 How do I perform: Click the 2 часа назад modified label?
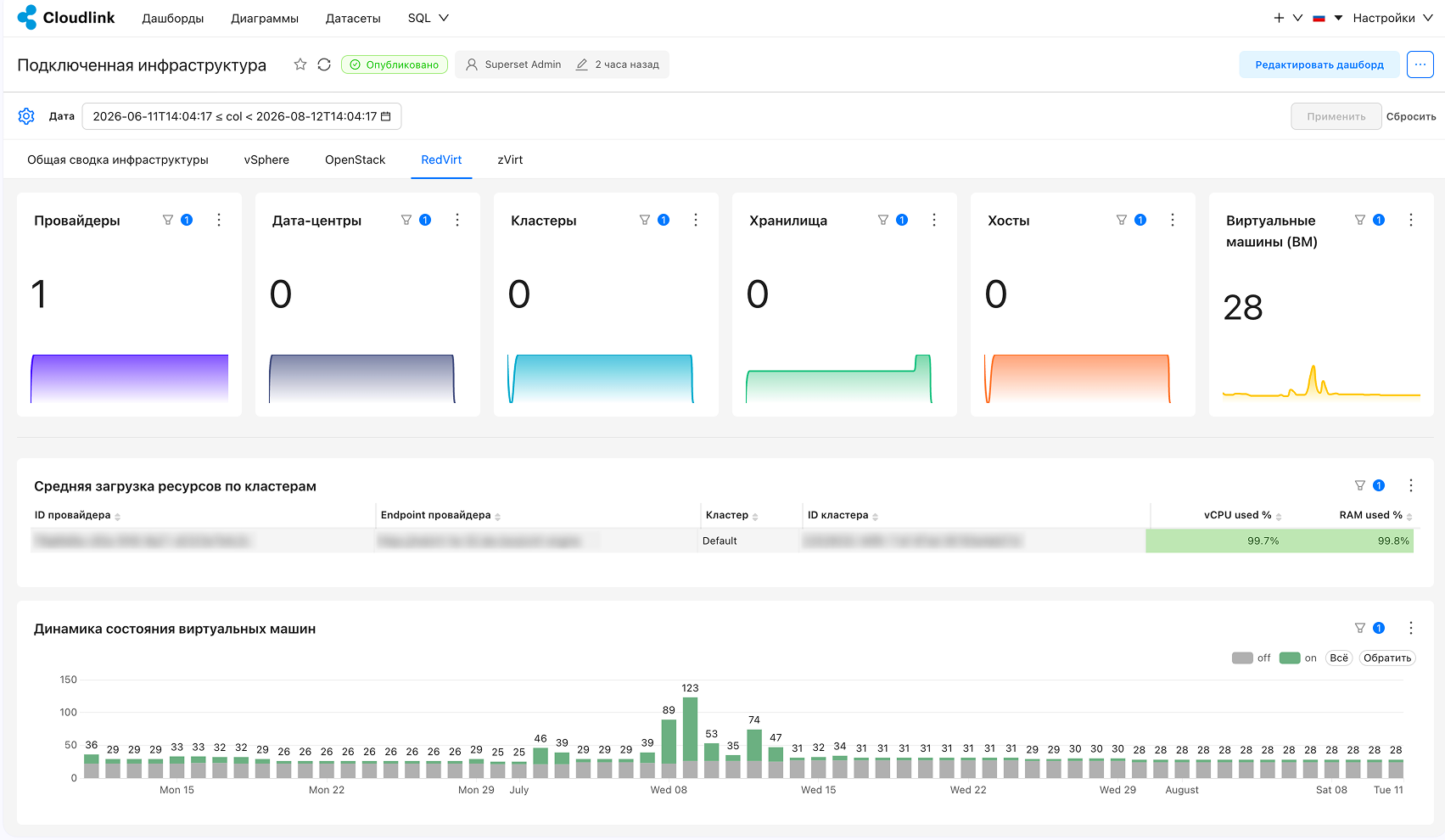click(x=618, y=64)
